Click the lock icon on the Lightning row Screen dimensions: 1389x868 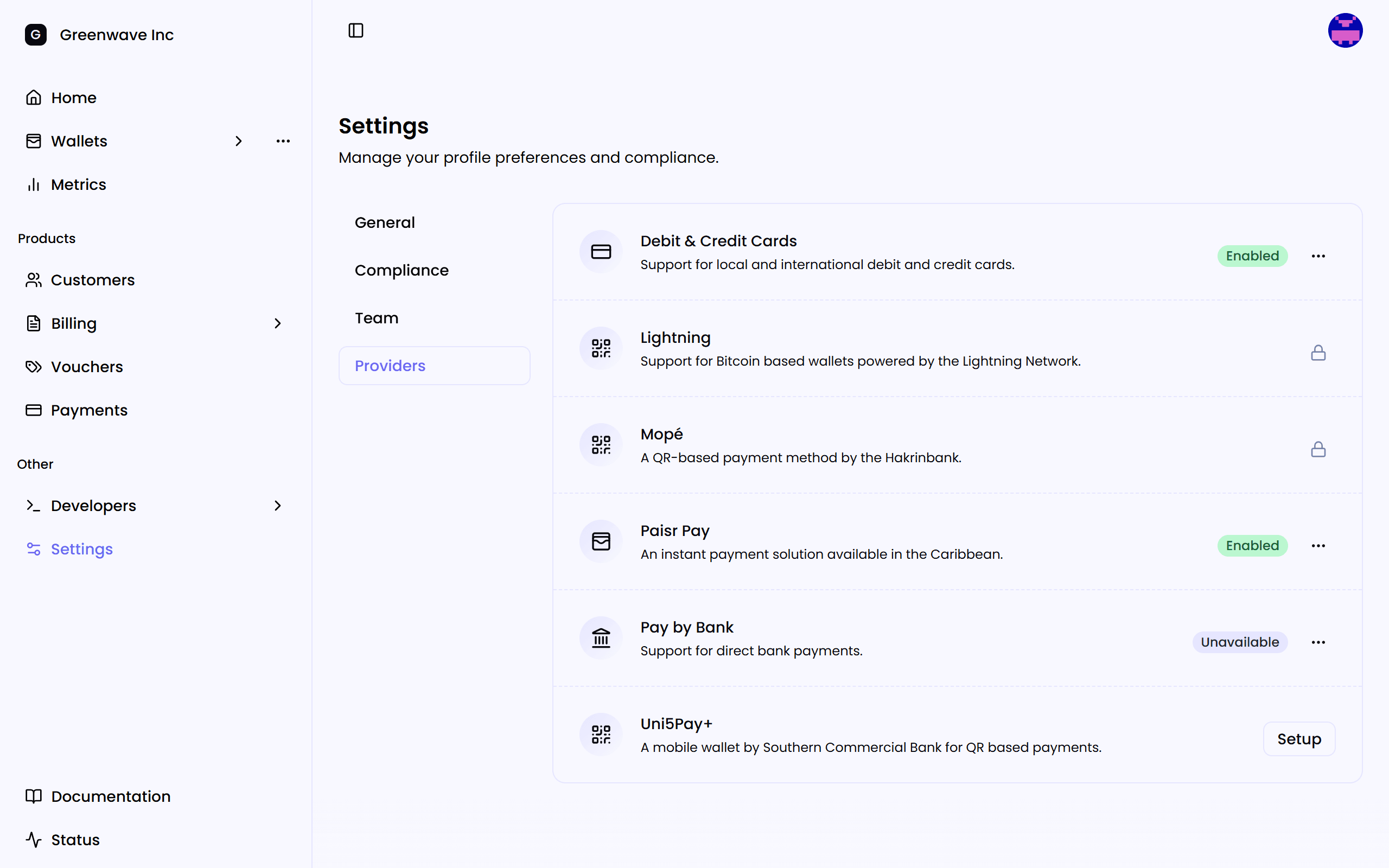1318,353
